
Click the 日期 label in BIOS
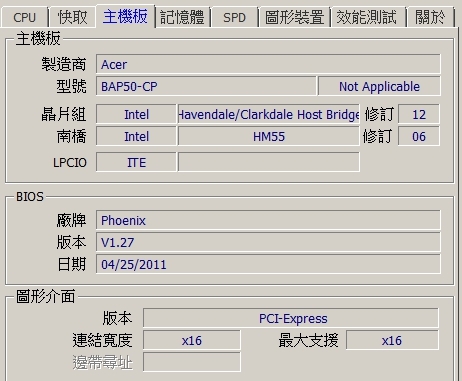(71, 264)
